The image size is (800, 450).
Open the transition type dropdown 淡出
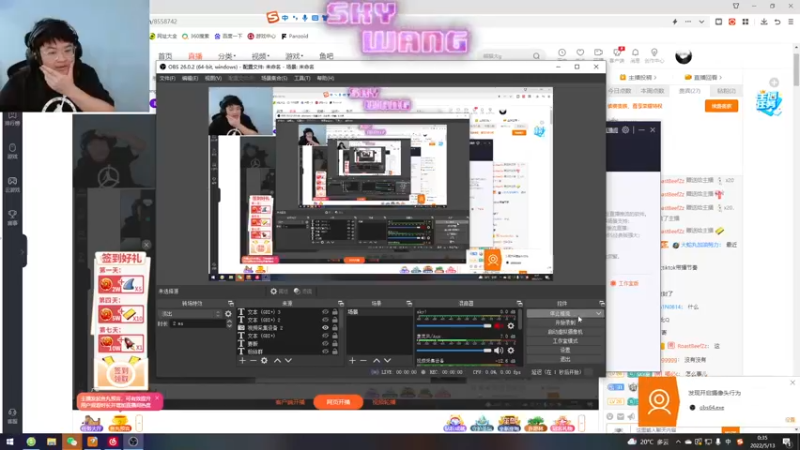(x=190, y=314)
